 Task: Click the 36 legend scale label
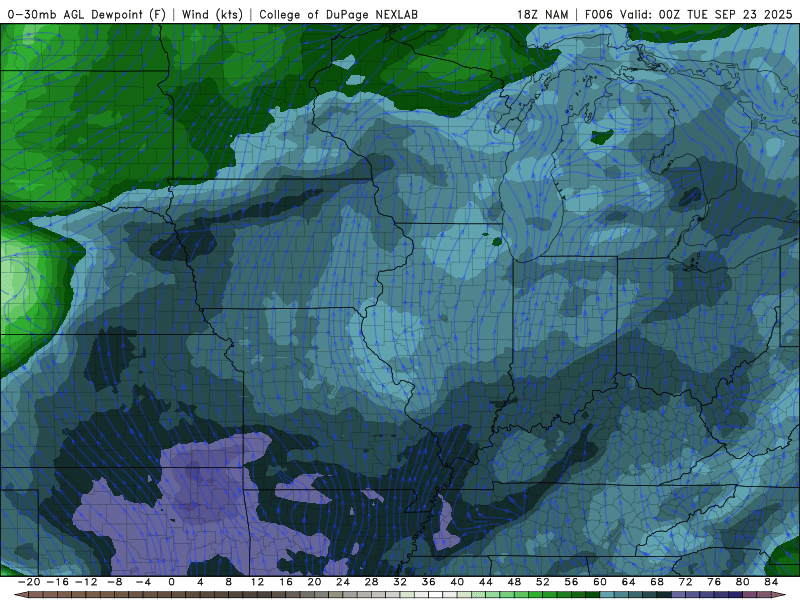click(x=429, y=582)
